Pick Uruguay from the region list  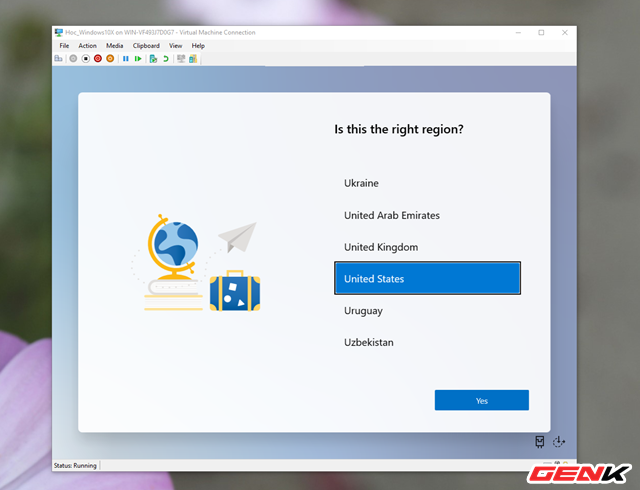point(427,311)
